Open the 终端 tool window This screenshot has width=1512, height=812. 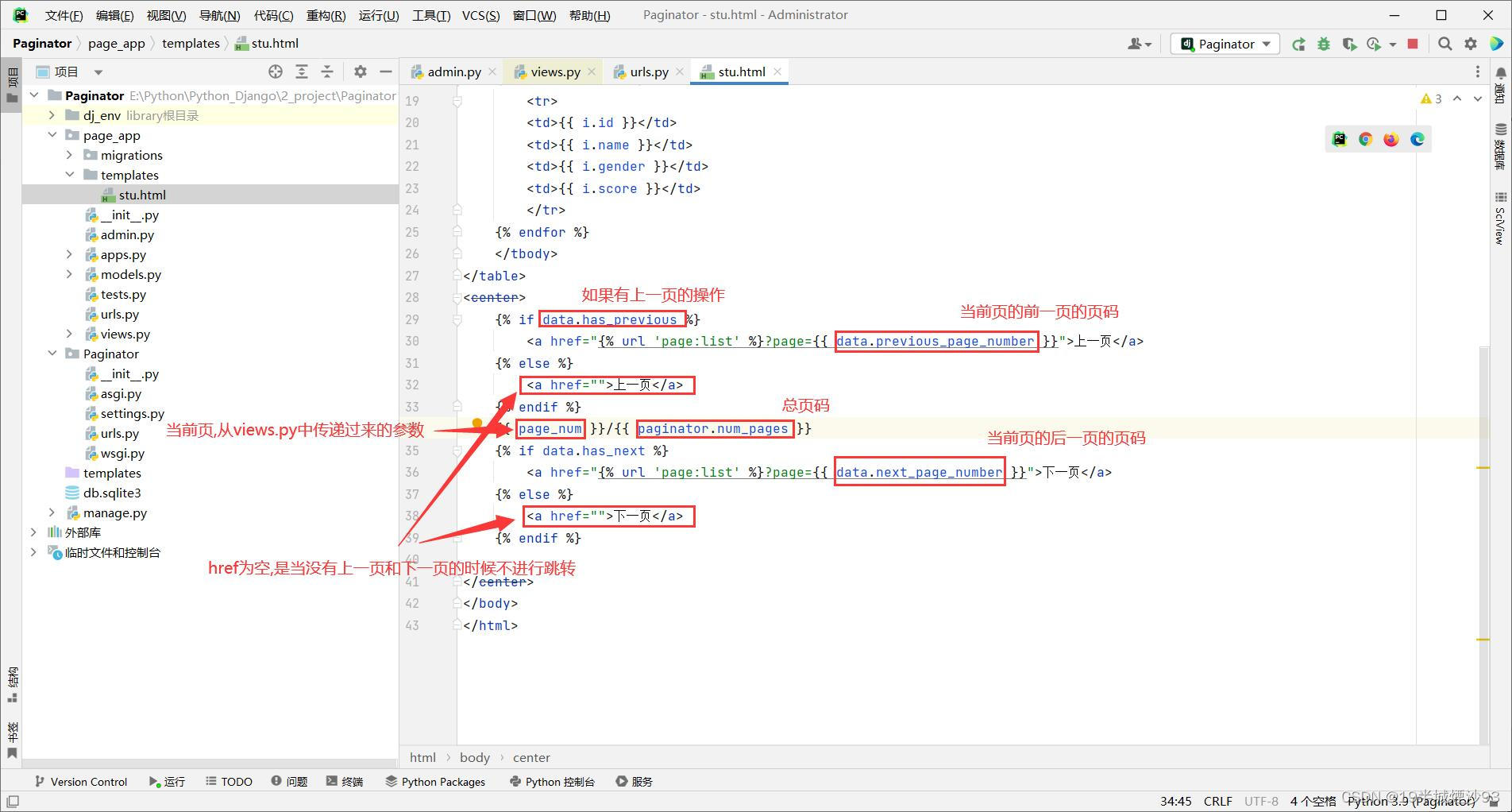pyautogui.click(x=345, y=781)
